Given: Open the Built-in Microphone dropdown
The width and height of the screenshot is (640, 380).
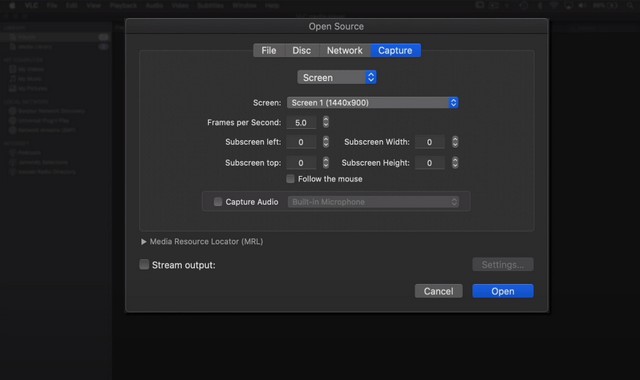Looking at the screenshot, I should pyautogui.click(x=373, y=202).
